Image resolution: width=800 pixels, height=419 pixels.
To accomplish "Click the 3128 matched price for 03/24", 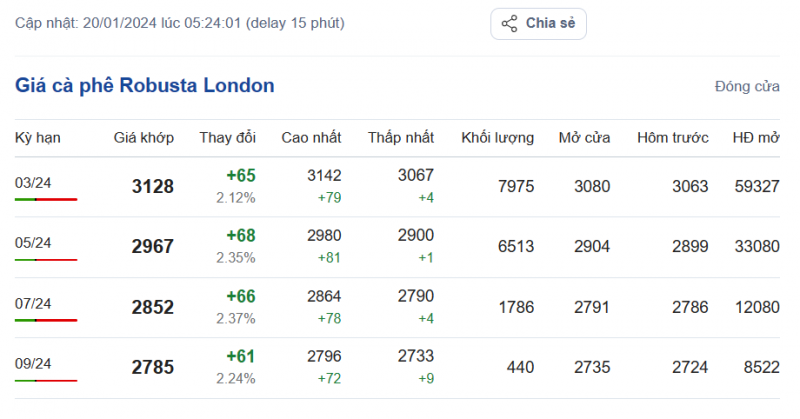I will click(x=152, y=187).
